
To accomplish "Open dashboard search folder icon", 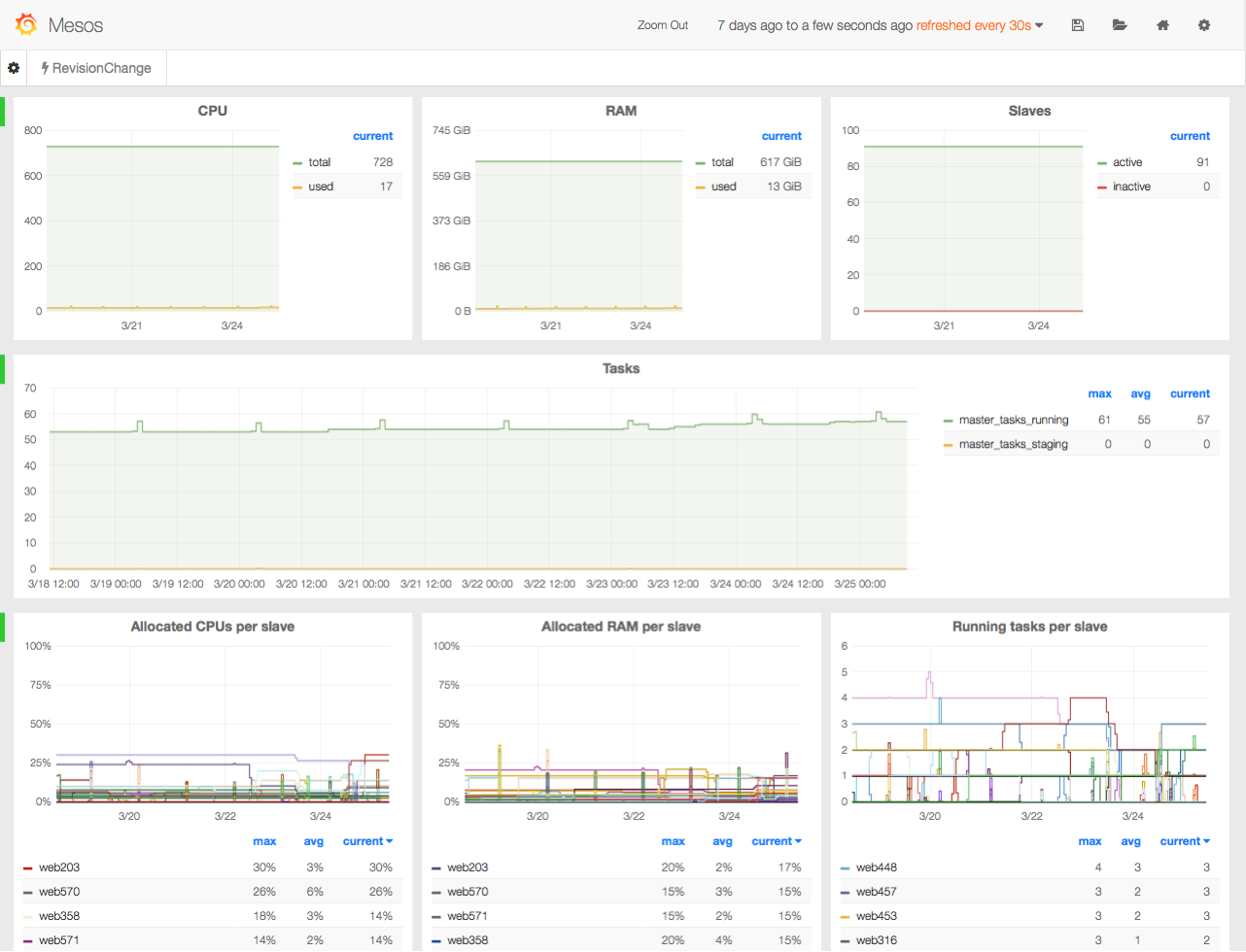I will coord(1120,25).
